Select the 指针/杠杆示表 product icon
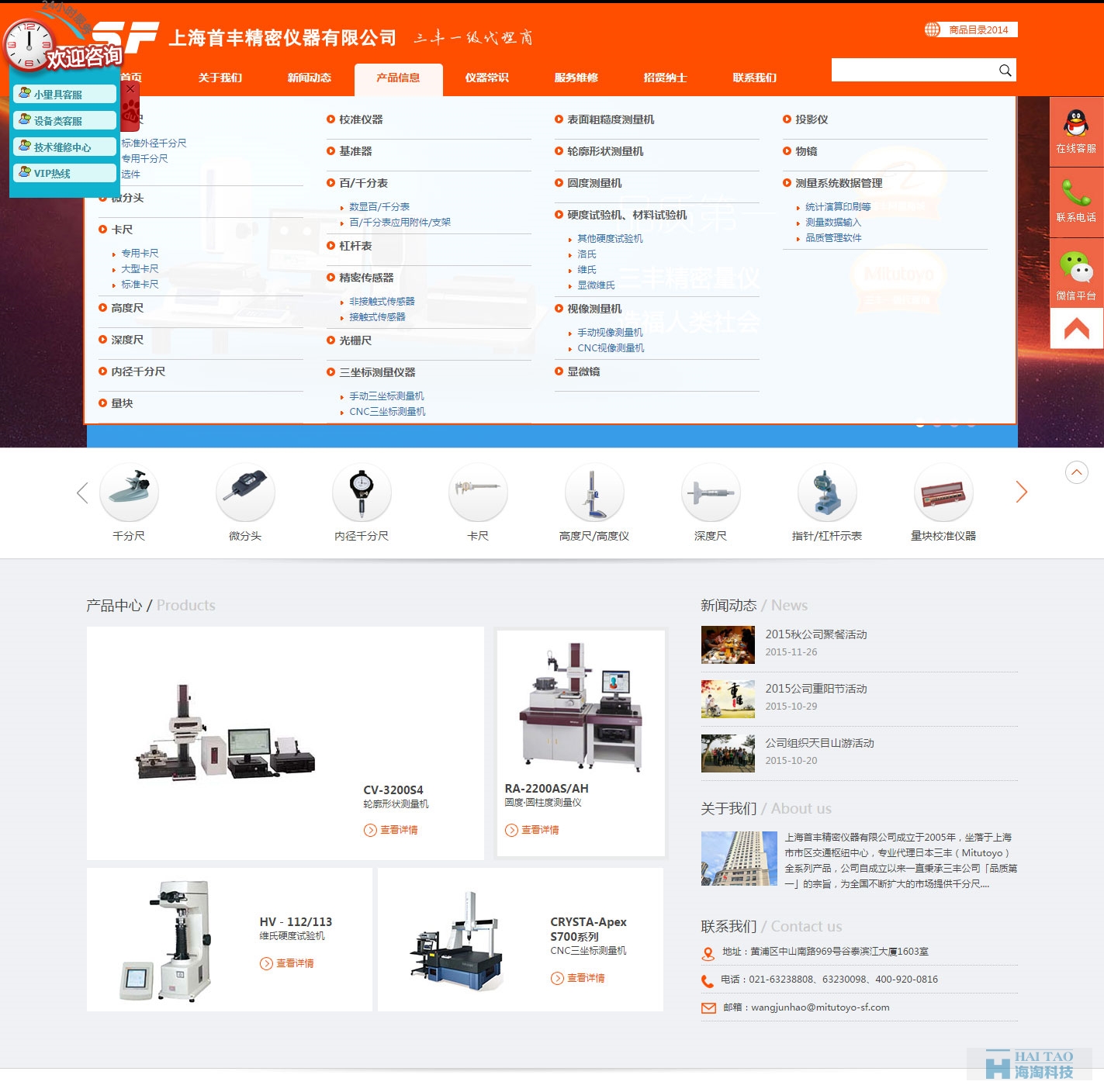This screenshot has height=1092, width=1104. point(827,491)
